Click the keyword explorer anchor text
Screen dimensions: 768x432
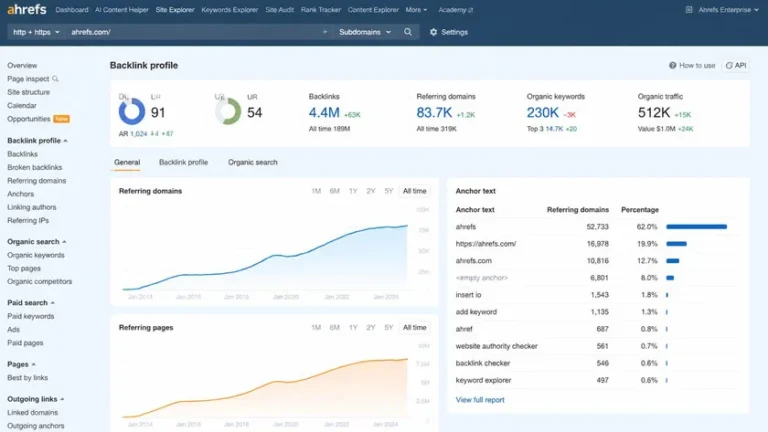coord(483,381)
